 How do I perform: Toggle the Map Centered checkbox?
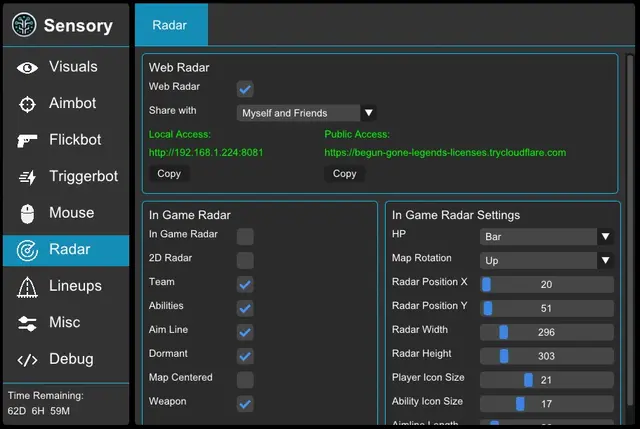(x=245, y=380)
